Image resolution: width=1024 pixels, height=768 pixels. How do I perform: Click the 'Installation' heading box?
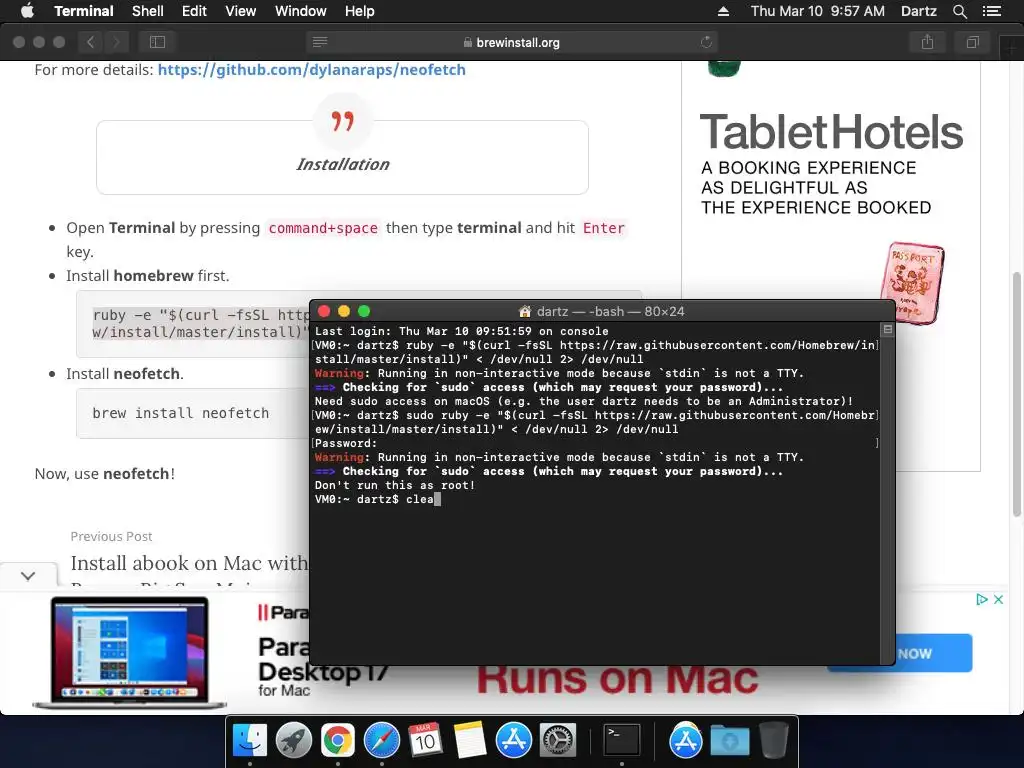pos(342,157)
